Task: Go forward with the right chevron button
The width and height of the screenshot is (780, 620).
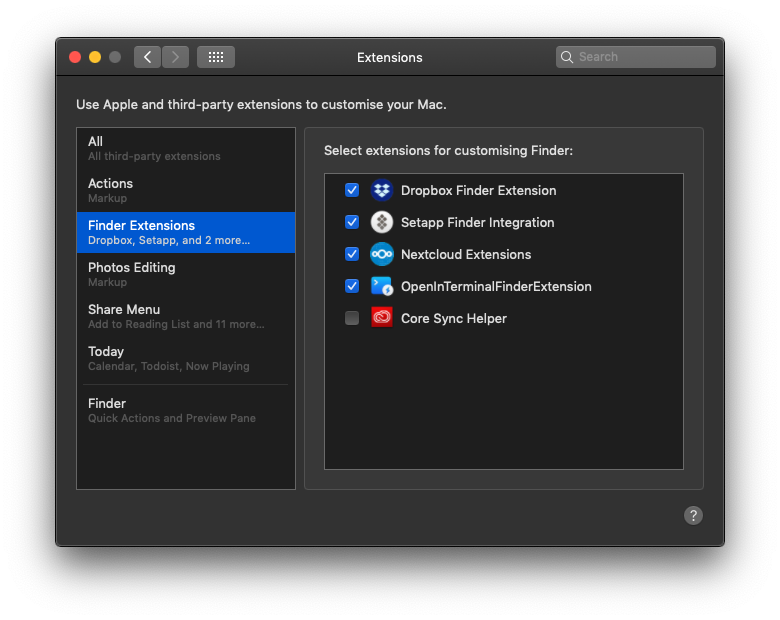Action: [x=175, y=57]
